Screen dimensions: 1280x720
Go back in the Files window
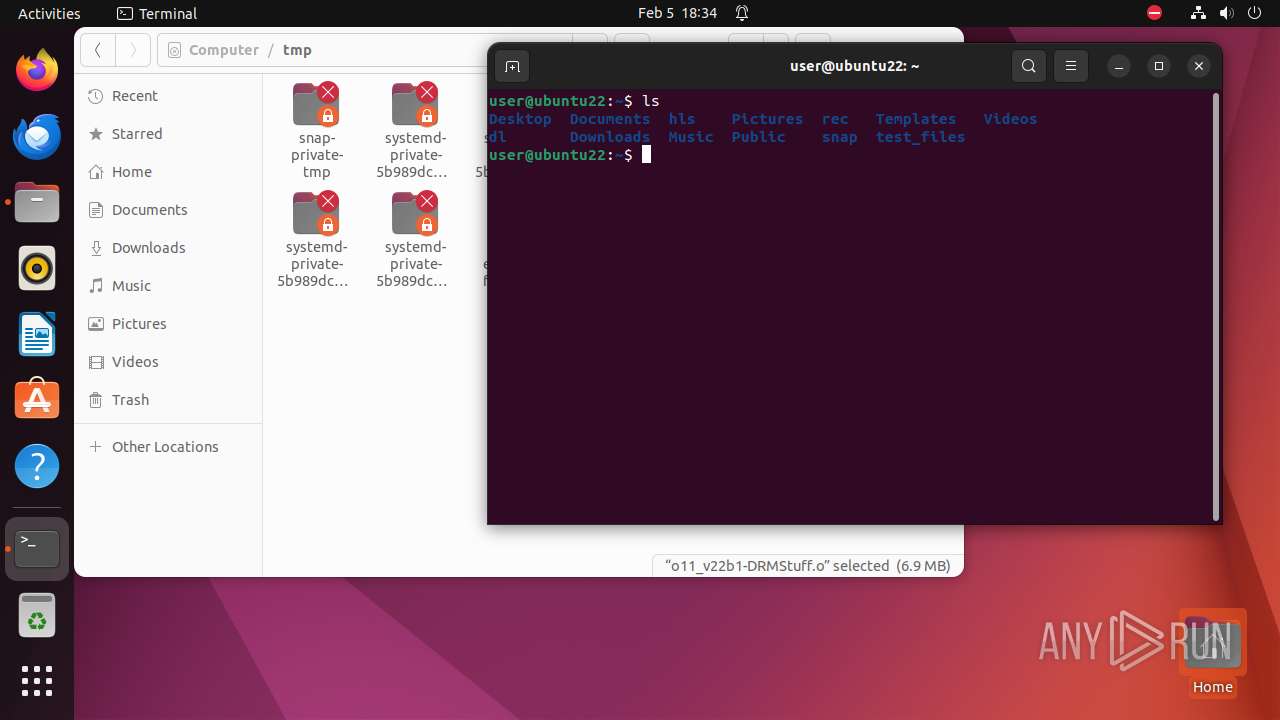[x=98, y=50]
